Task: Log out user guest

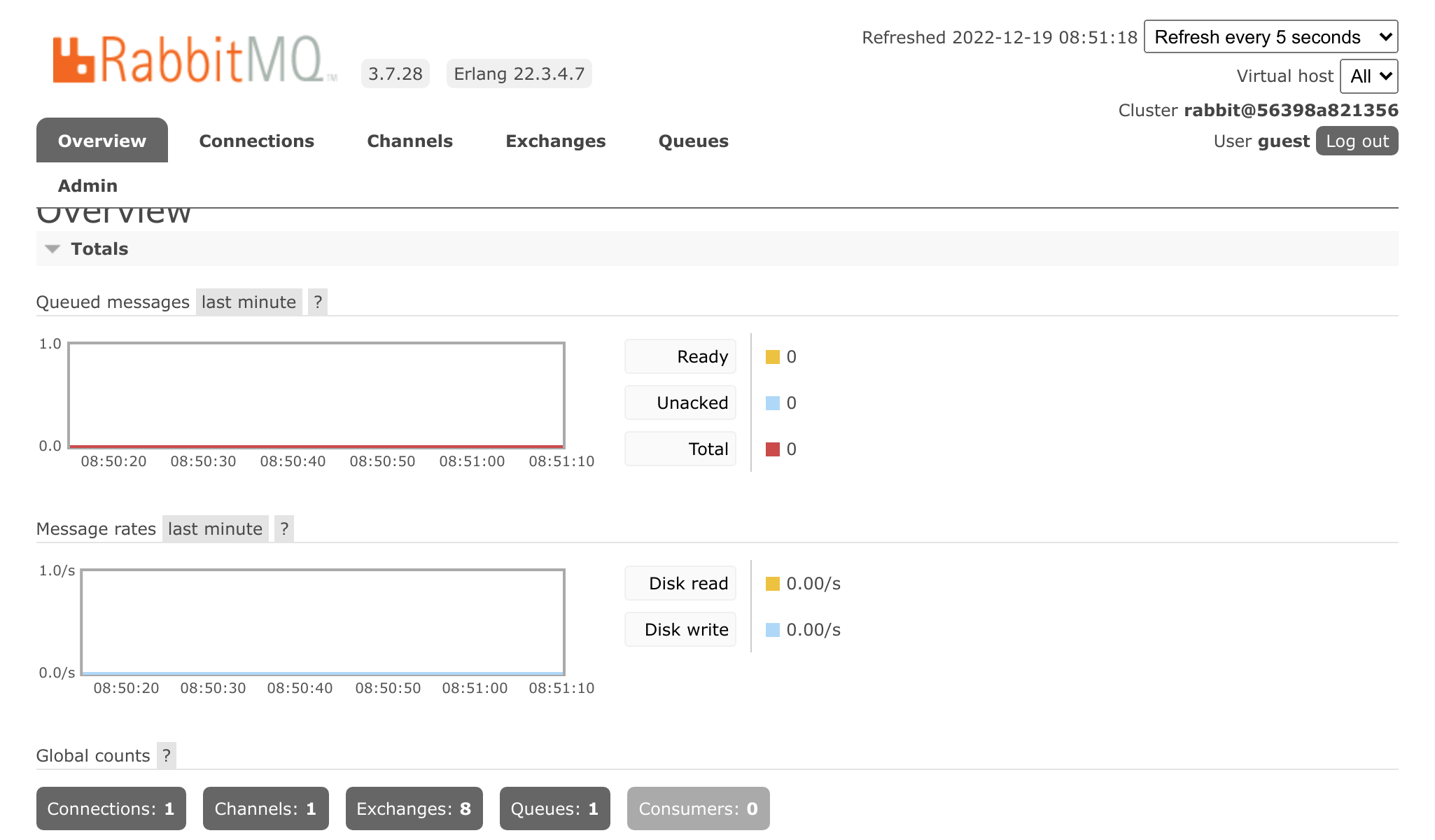Action: (1357, 140)
